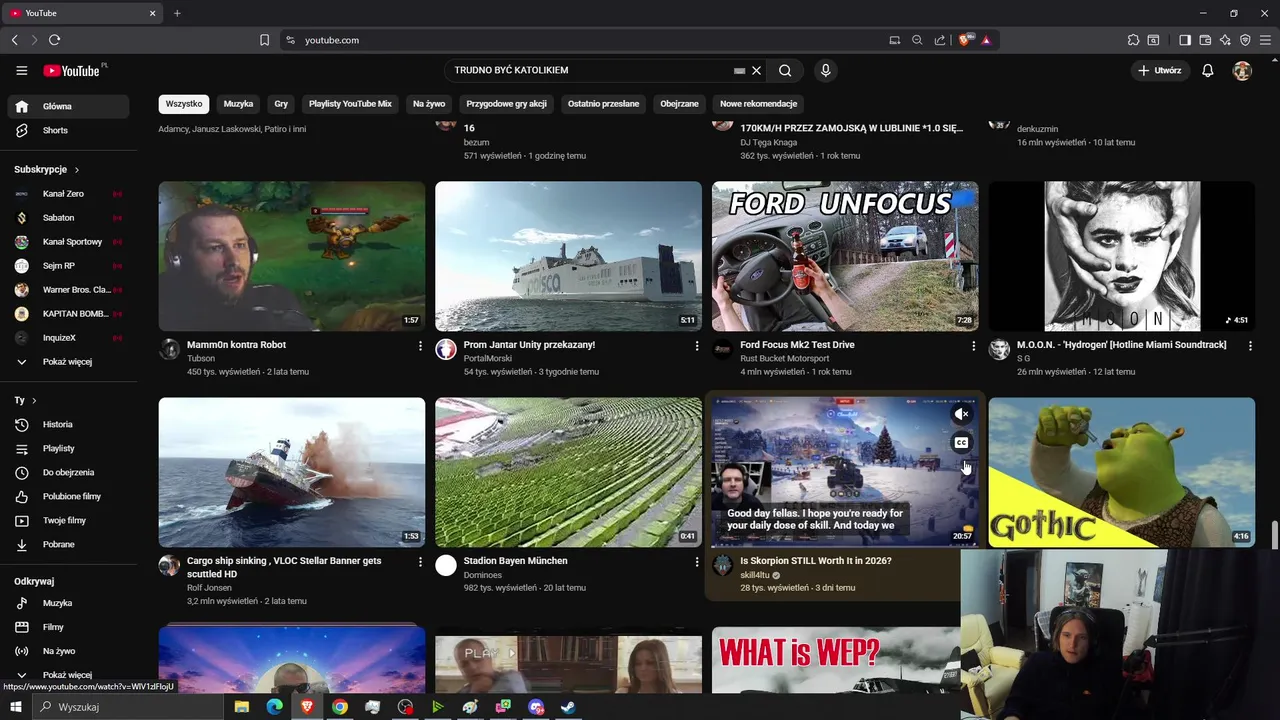This screenshot has width=1280, height=720.
Task: Open Sabaton subscription channel
Action: click(x=68, y=218)
